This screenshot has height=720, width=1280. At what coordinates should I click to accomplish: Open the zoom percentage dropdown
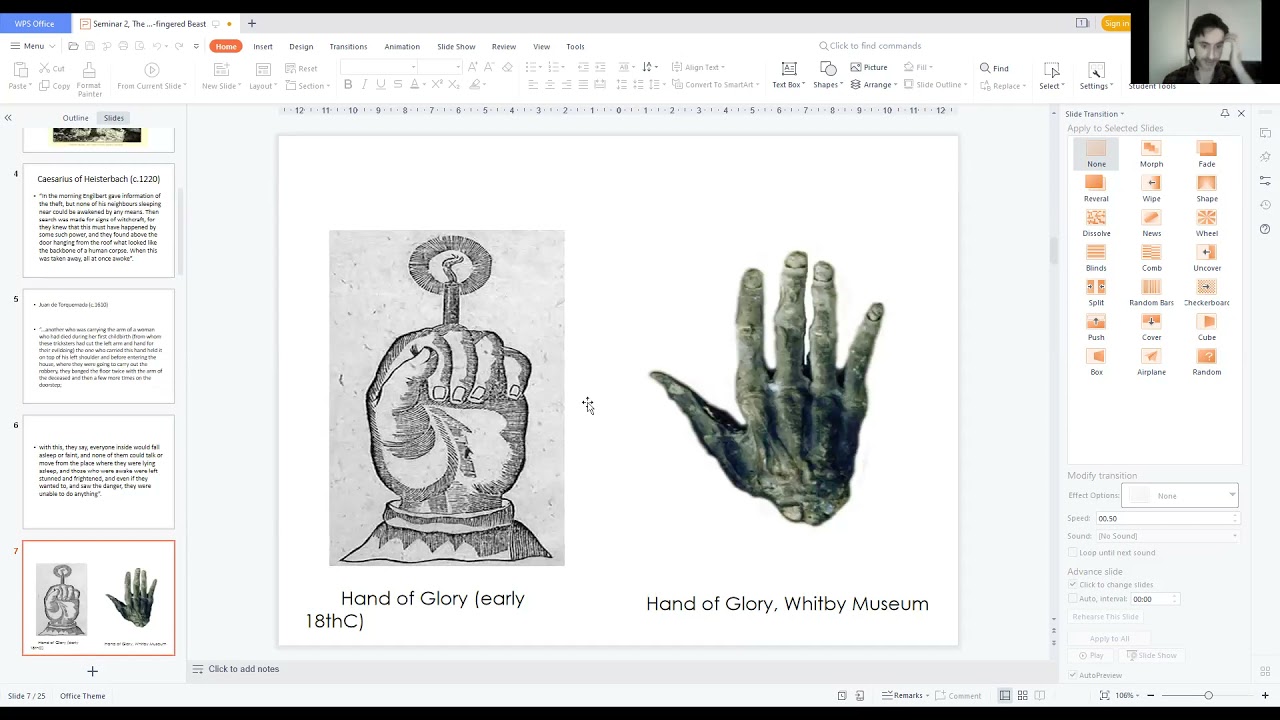pos(1126,695)
